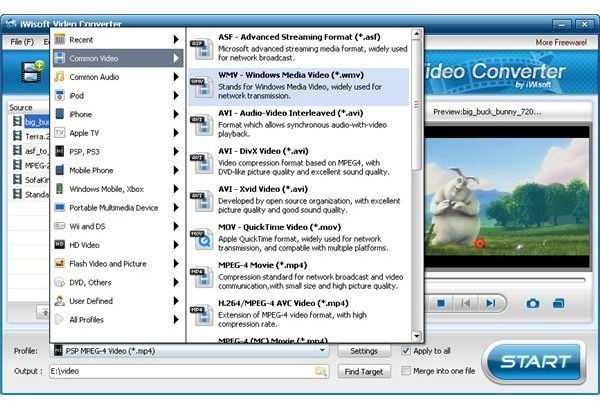Click the format list scroll up arrow
The width and height of the screenshot is (600, 402).
[x=417, y=34]
